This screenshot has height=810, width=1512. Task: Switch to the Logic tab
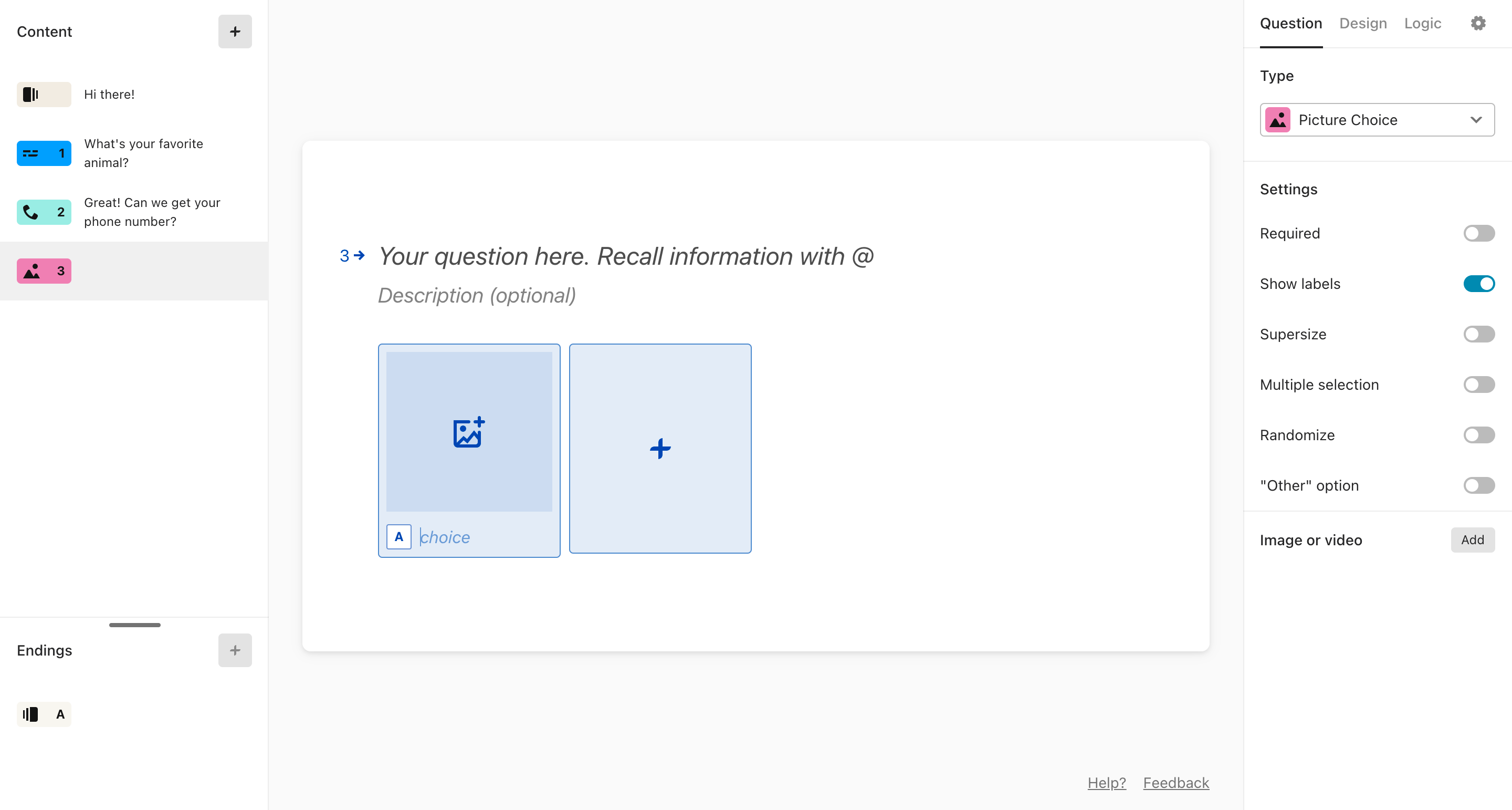tap(1422, 24)
